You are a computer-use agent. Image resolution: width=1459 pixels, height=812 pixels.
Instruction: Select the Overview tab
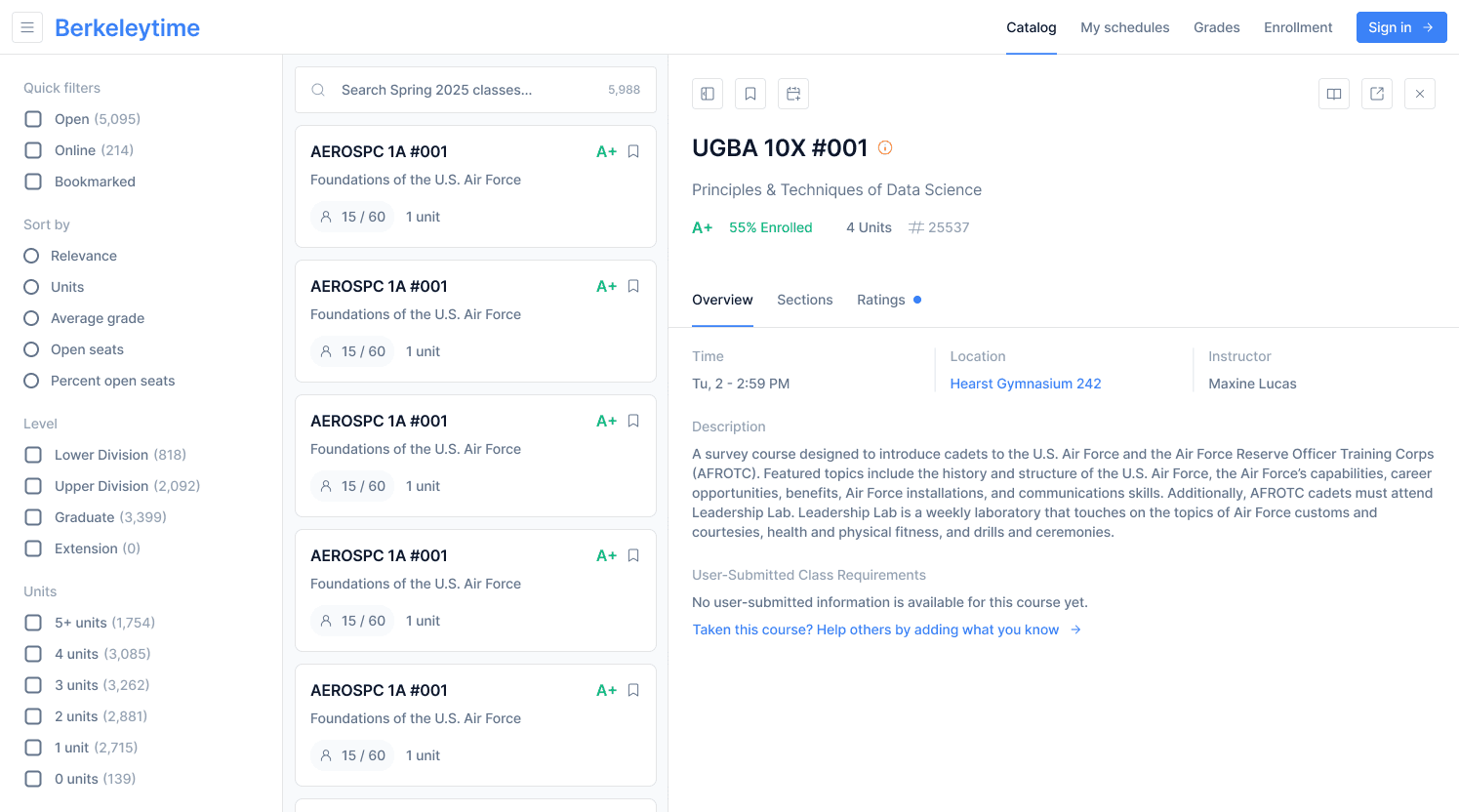[722, 300]
